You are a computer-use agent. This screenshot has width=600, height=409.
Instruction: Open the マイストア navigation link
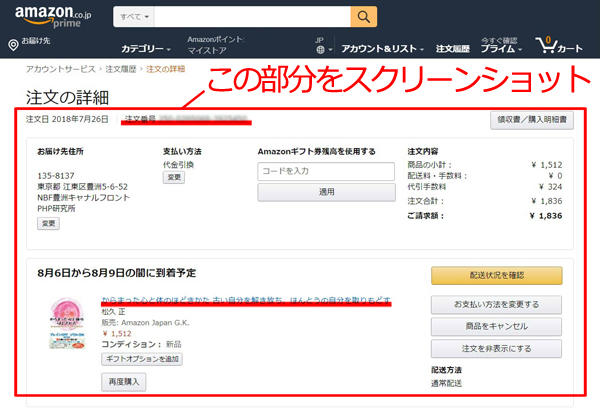click(x=207, y=50)
